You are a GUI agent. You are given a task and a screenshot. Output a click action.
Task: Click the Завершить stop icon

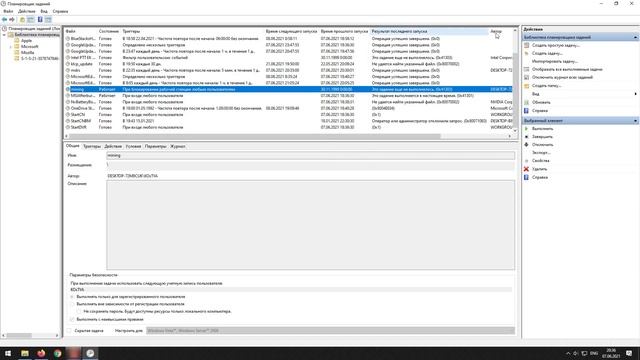click(x=527, y=137)
